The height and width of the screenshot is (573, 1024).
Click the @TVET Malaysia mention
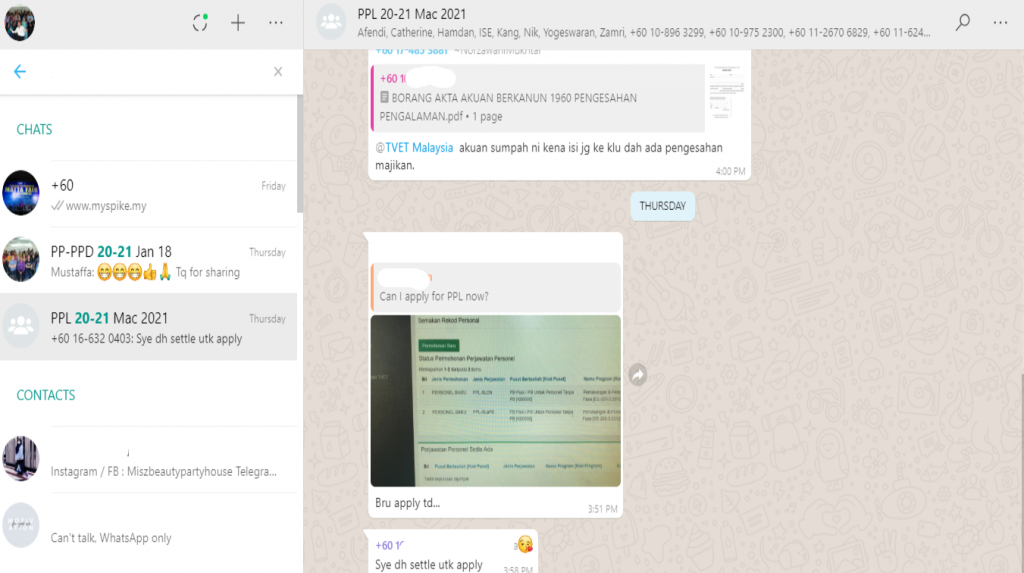[x=414, y=148]
